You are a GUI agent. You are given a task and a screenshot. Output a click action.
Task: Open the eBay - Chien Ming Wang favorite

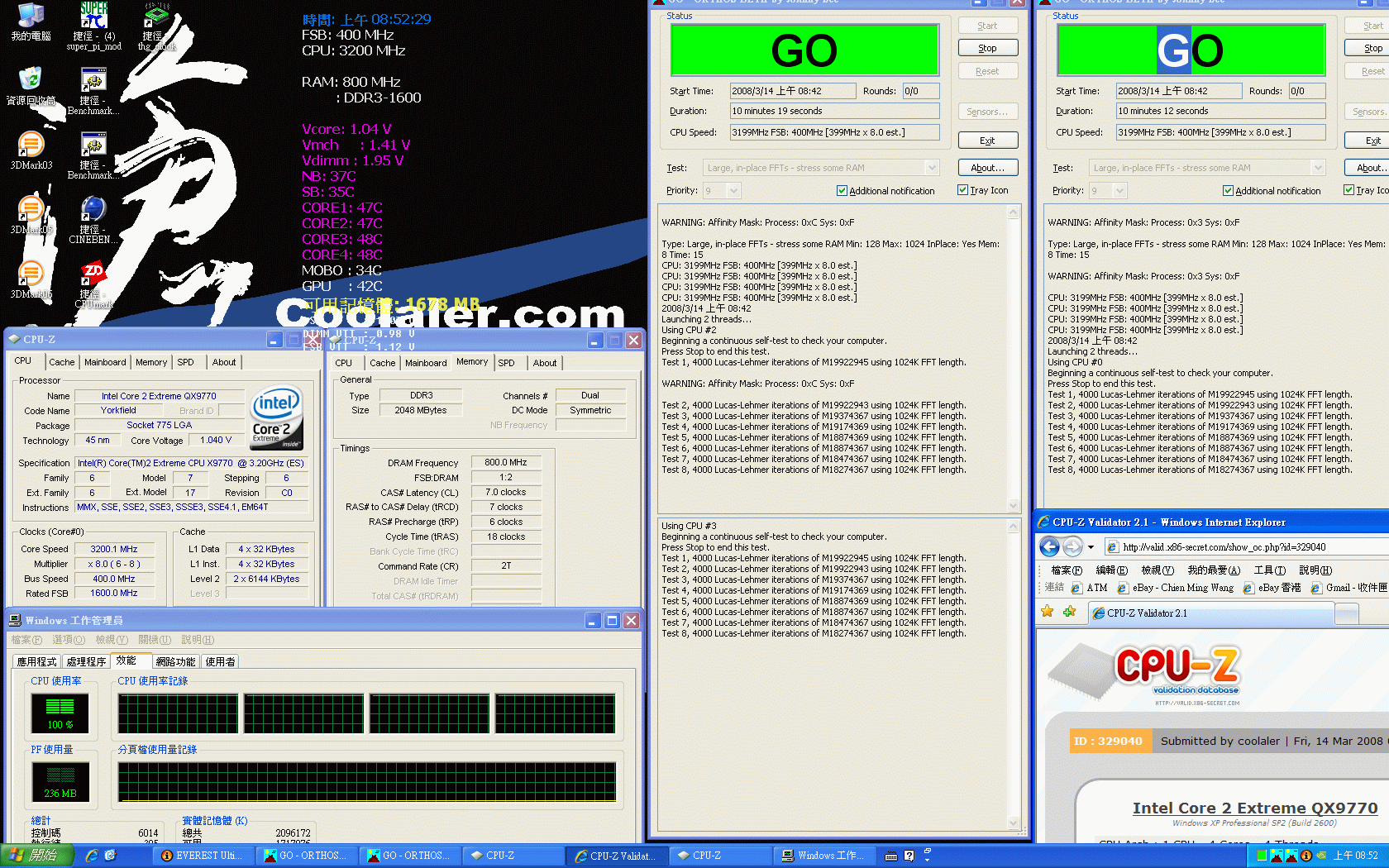1175,588
